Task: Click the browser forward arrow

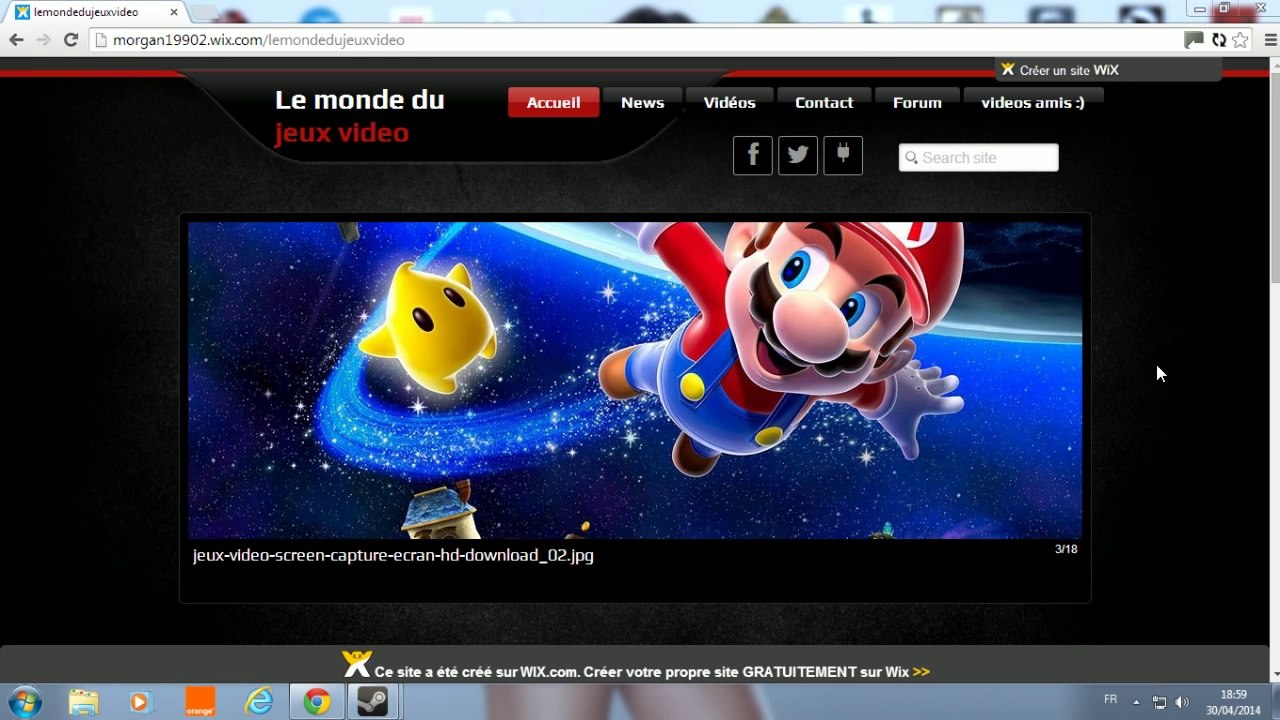Action: pyautogui.click(x=43, y=40)
